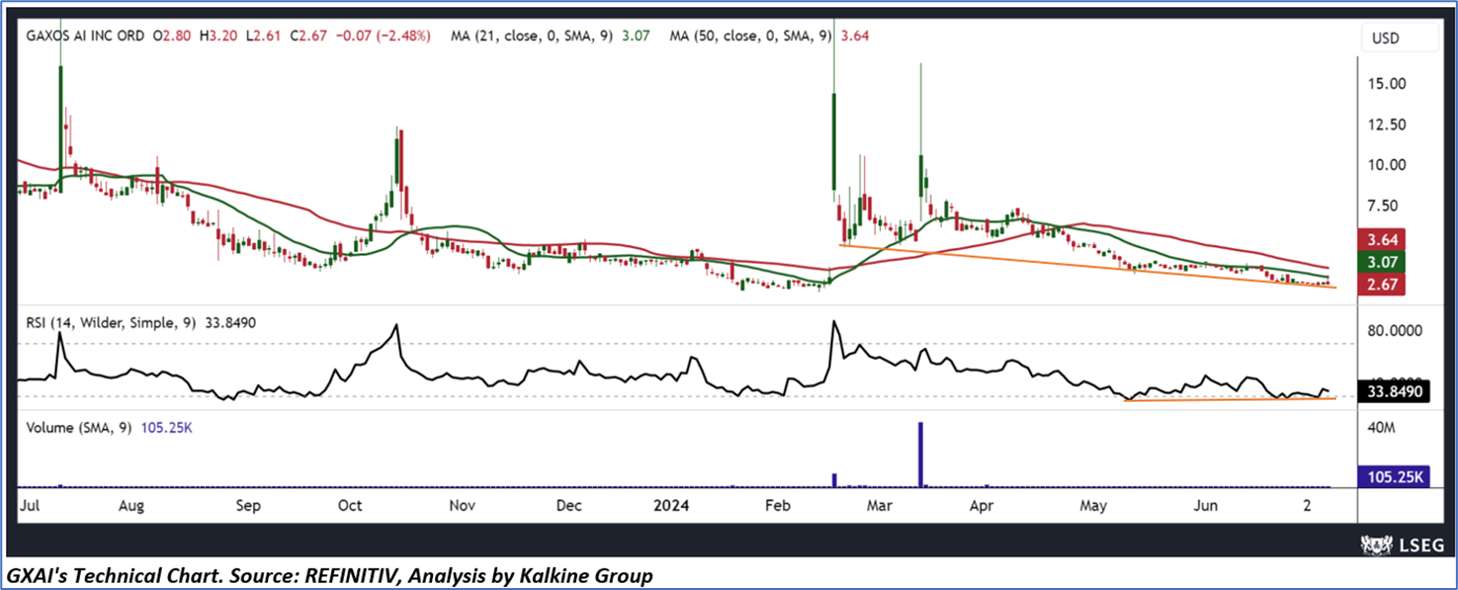Click the Jun label on time axis
Image resolution: width=1458 pixels, height=590 pixels.
click(x=1206, y=506)
